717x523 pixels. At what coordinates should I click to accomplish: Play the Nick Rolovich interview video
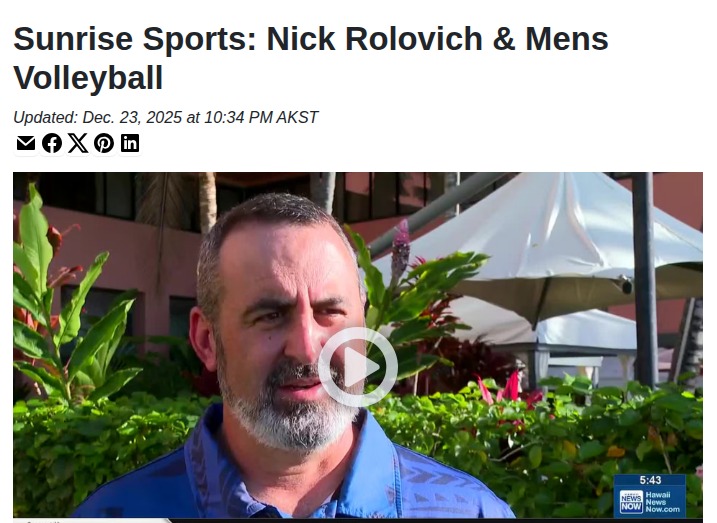(358, 367)
